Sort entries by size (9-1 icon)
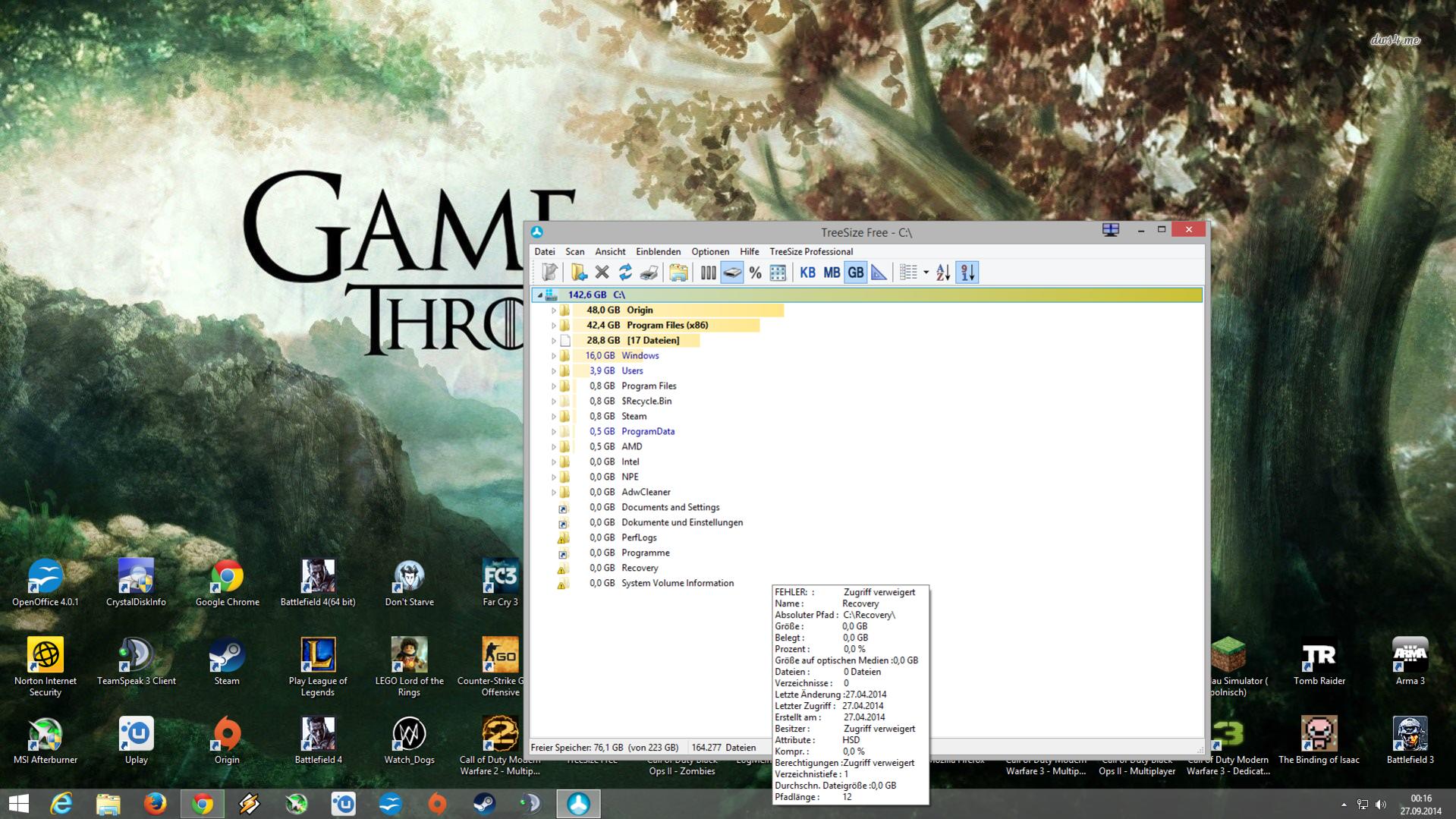The image size is (1456, 819). [967, 272]
